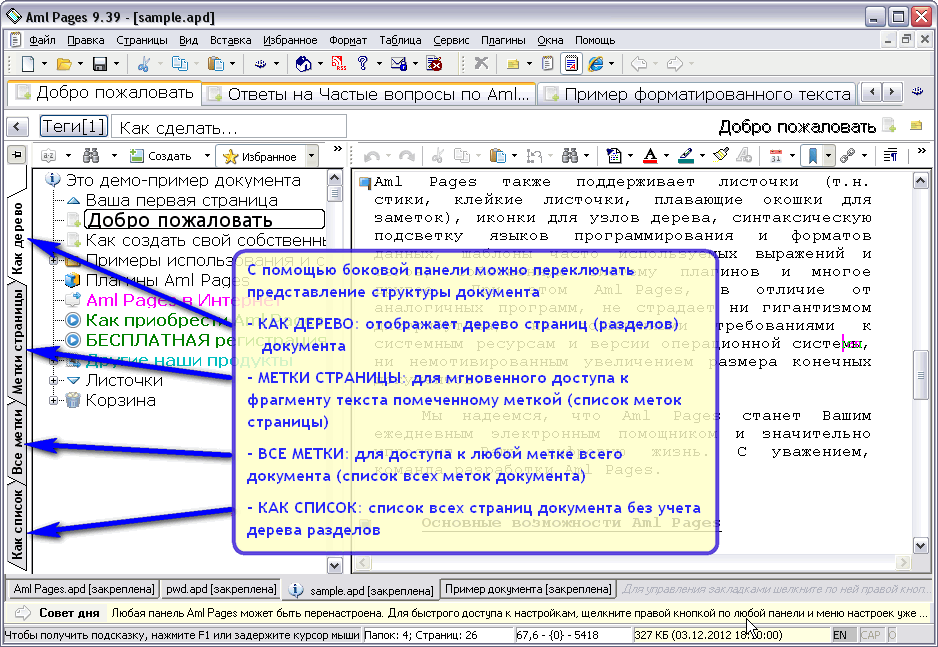938x647 pixels.
Task: Click the small sticky note icon beside the page title
Action: 915,126
